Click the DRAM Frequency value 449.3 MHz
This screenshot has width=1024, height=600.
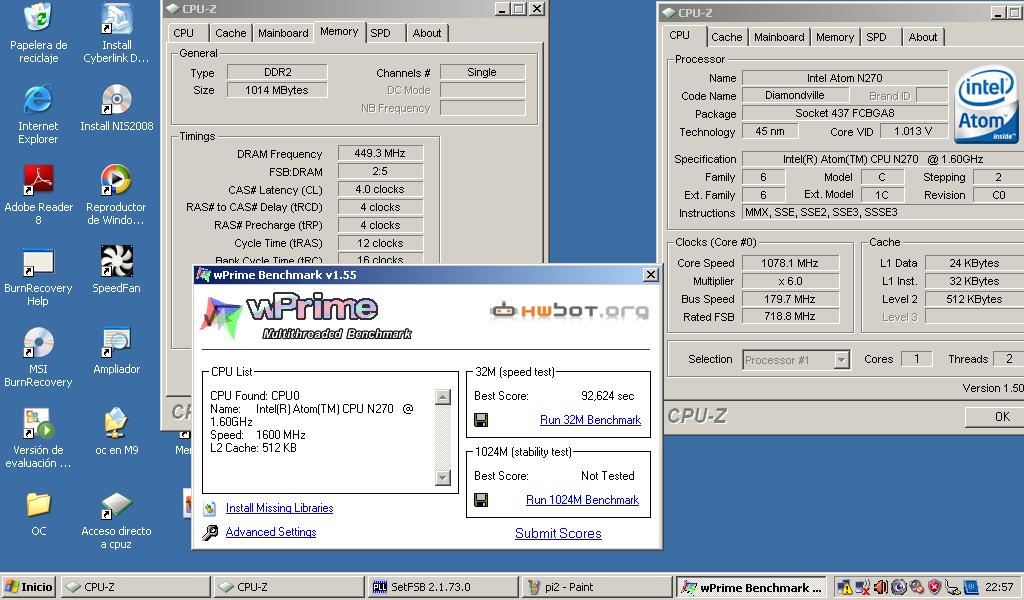coord(380,153)
